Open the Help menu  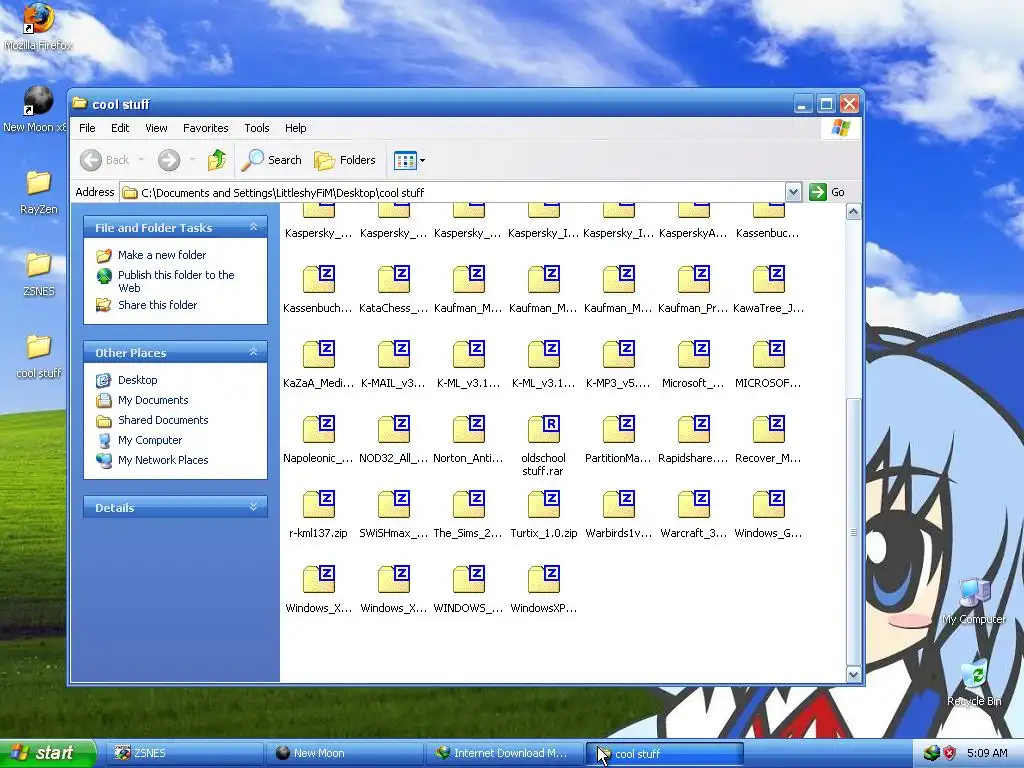pyautogui.click(x=295, y=128)
